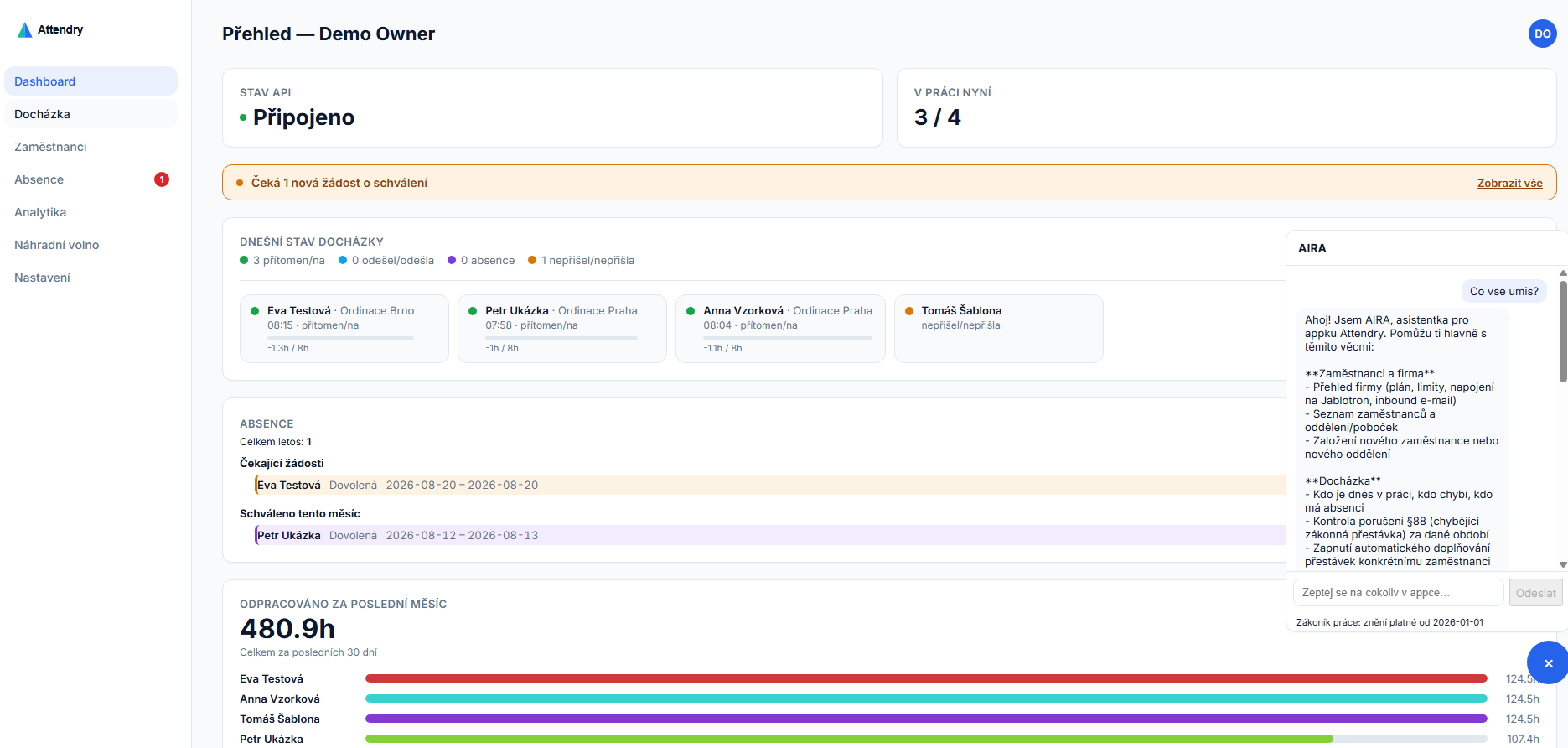Focus the AIRA chat input field

point(1398,593)
